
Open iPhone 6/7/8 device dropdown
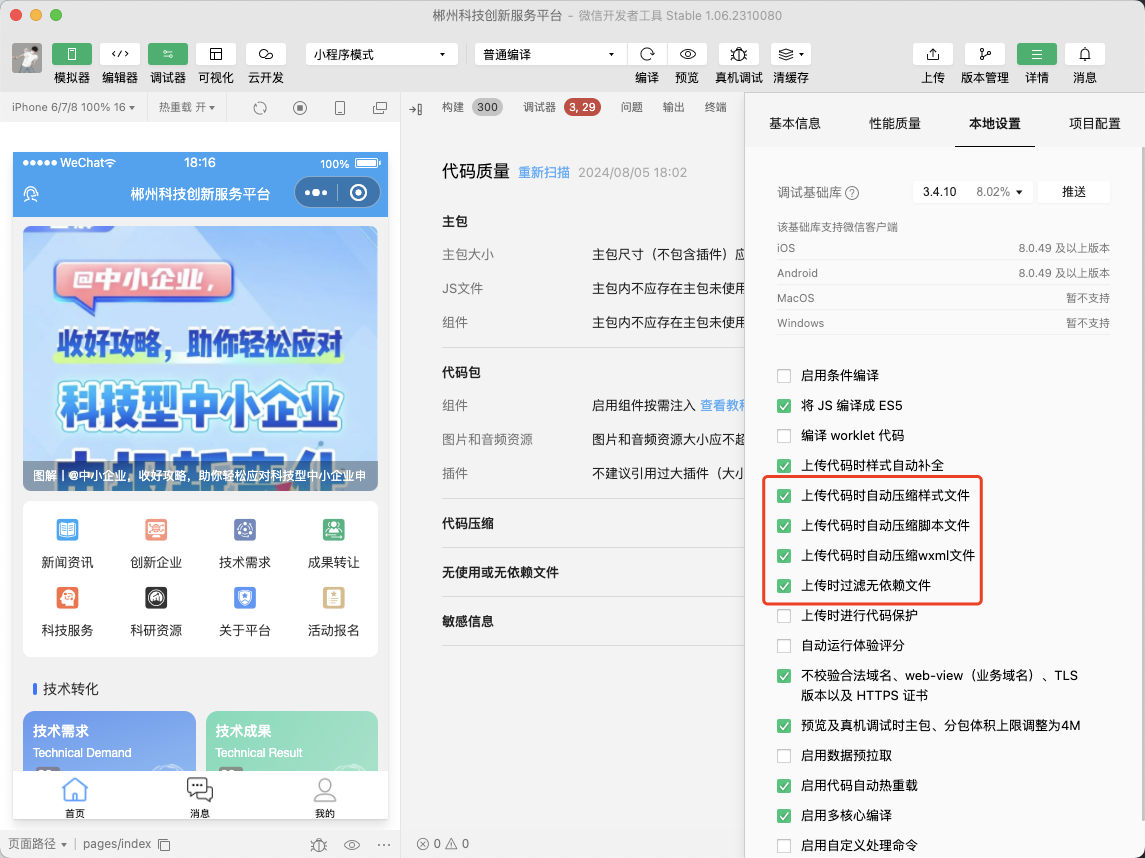pyautogui.click(x=73, y=107)
